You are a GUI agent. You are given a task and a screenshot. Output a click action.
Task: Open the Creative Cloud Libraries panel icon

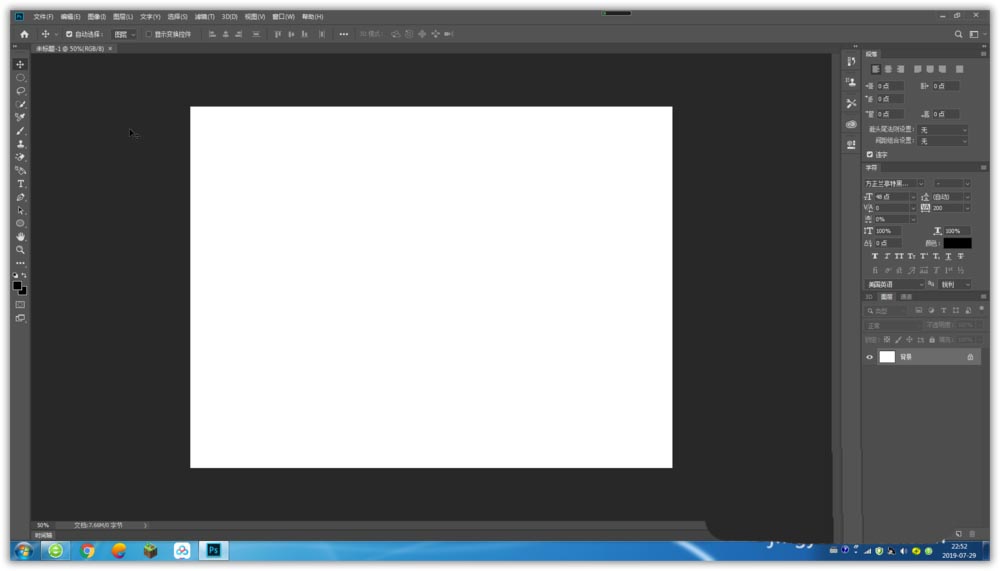click(x=851, y=124)
